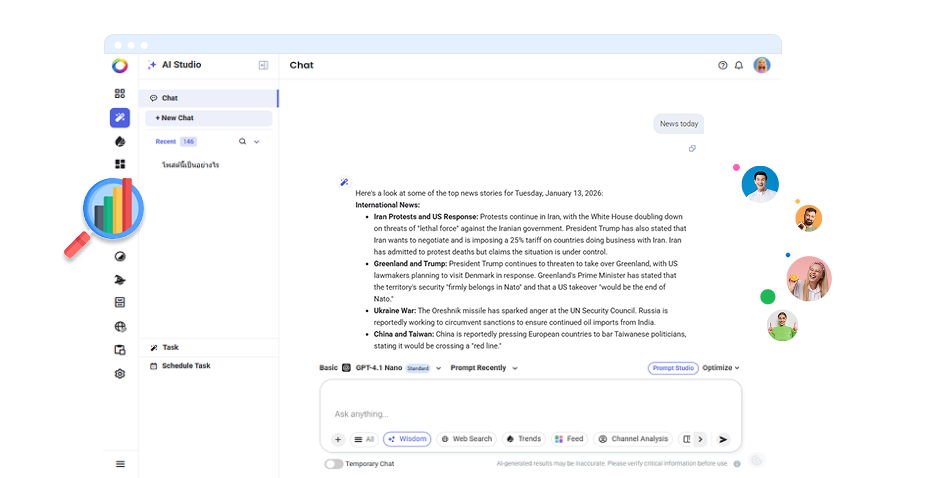Collapse the AI Studio side panel
This screenshot has width=942, height=478.
[263, 65]
